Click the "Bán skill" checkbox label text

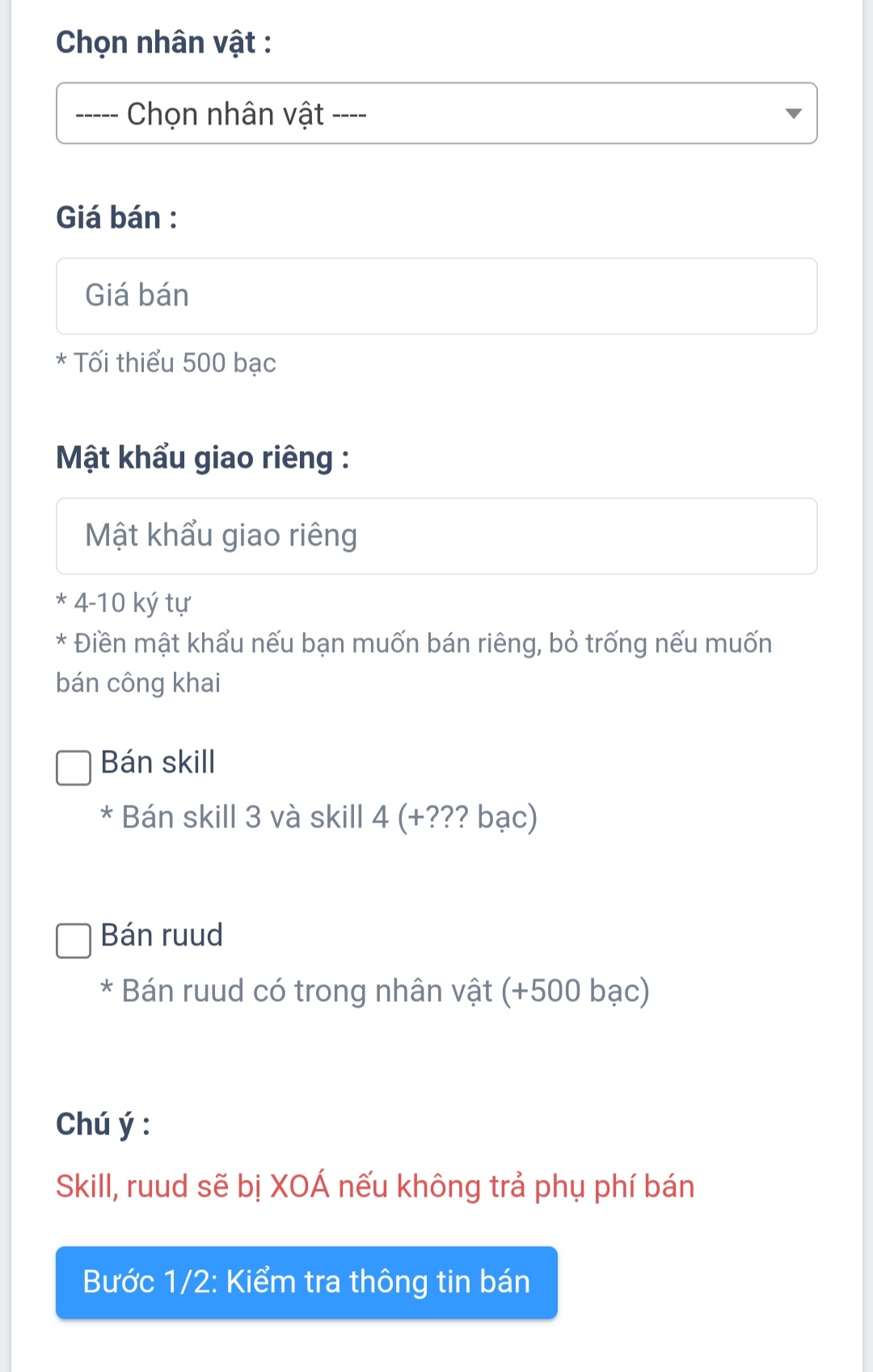pyautogui.click(x=158, y=763)
